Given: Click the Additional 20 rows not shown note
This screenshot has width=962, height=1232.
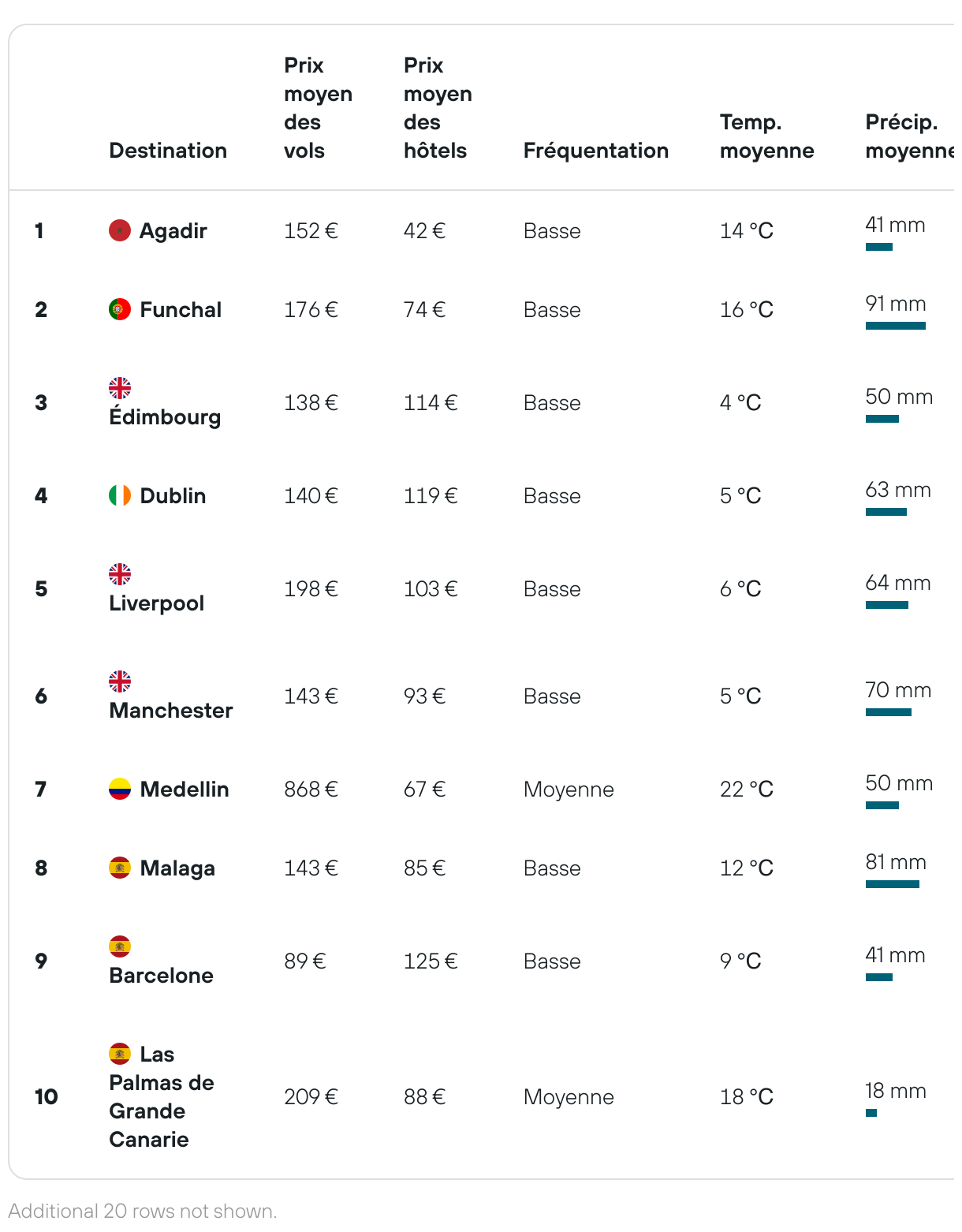Looking at the screenshot, I should pos(143,1211).
